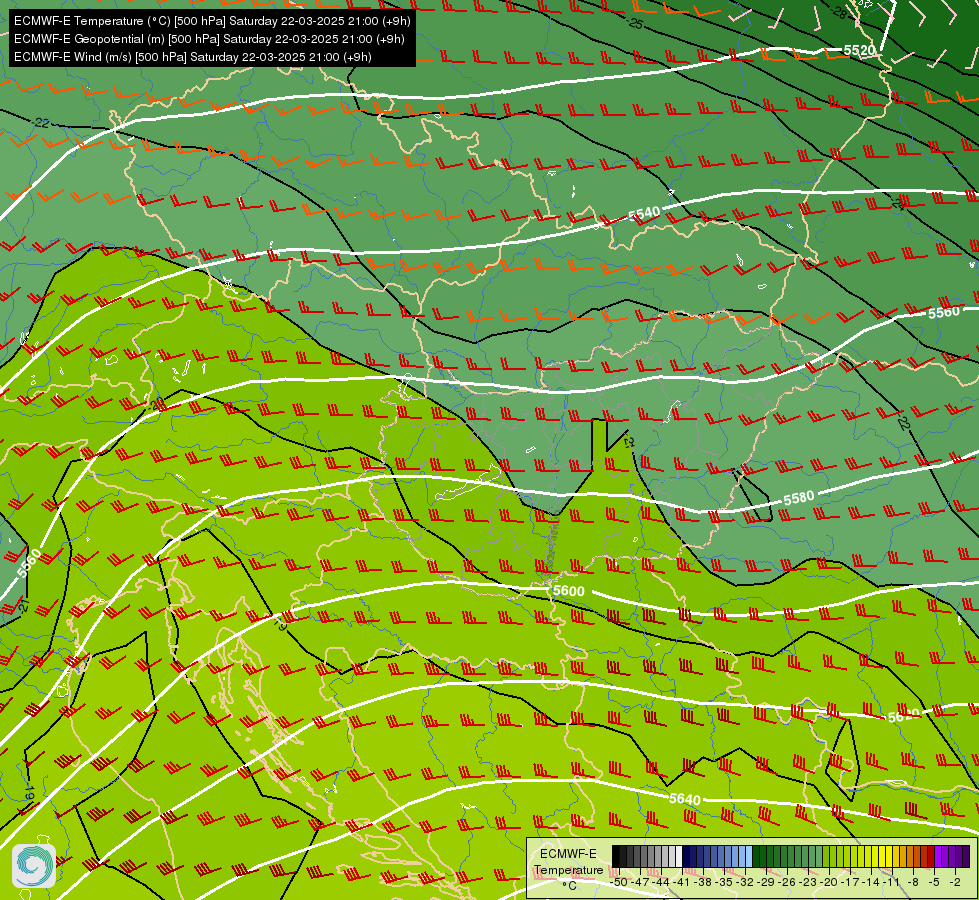Click the 5580 geopotential contour label
The image size is (979, 900).
799,498
